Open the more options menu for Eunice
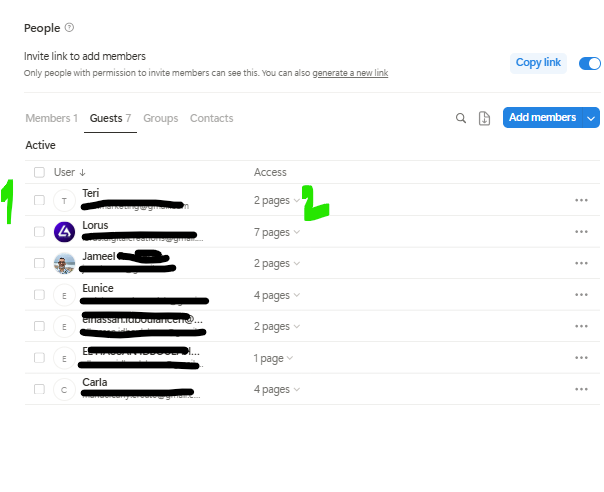The width and height of the screenshot is (604, 492). coord(581,295)
